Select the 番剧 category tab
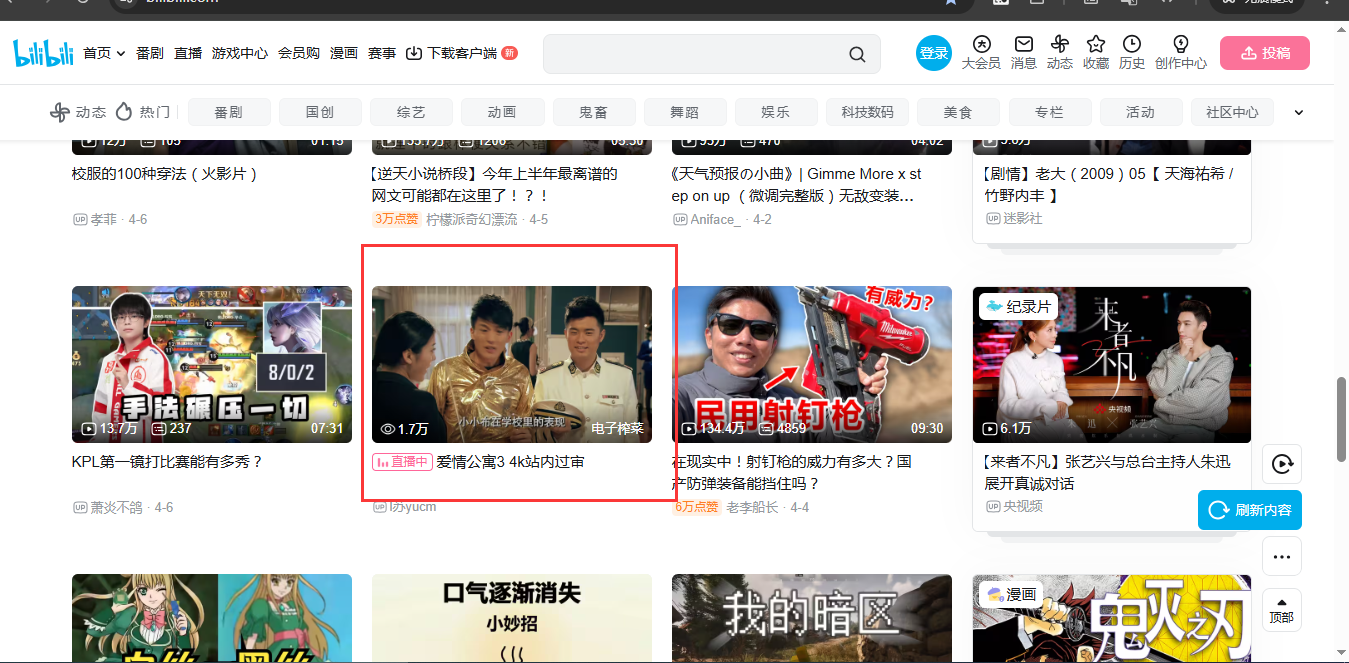 (x=228, y=112)
